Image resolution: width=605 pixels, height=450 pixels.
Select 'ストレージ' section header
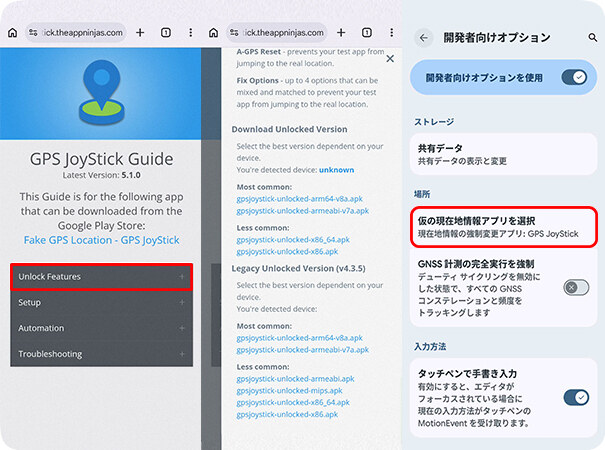coord(434,122)
